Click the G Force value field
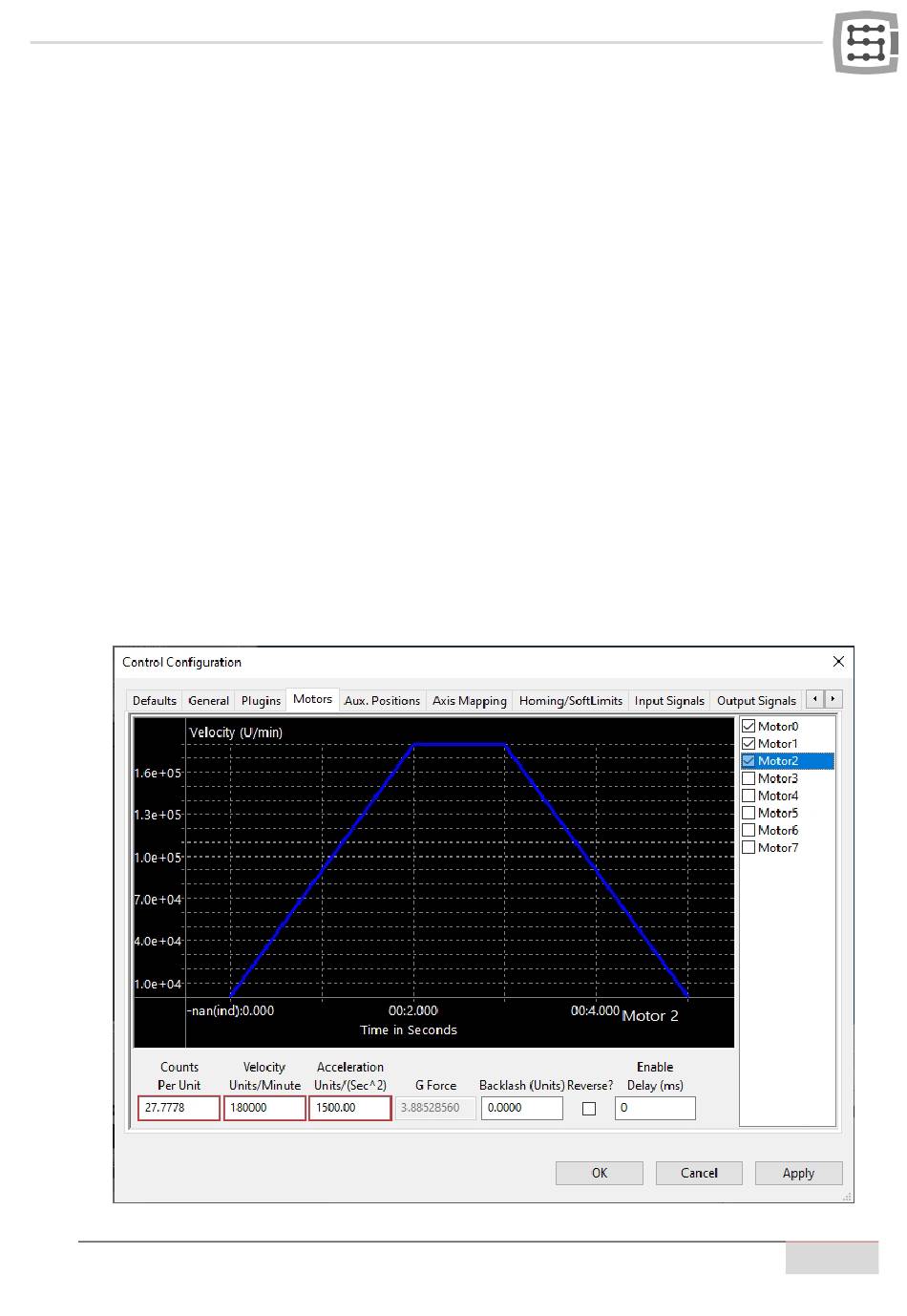 tap(435, 1108)
